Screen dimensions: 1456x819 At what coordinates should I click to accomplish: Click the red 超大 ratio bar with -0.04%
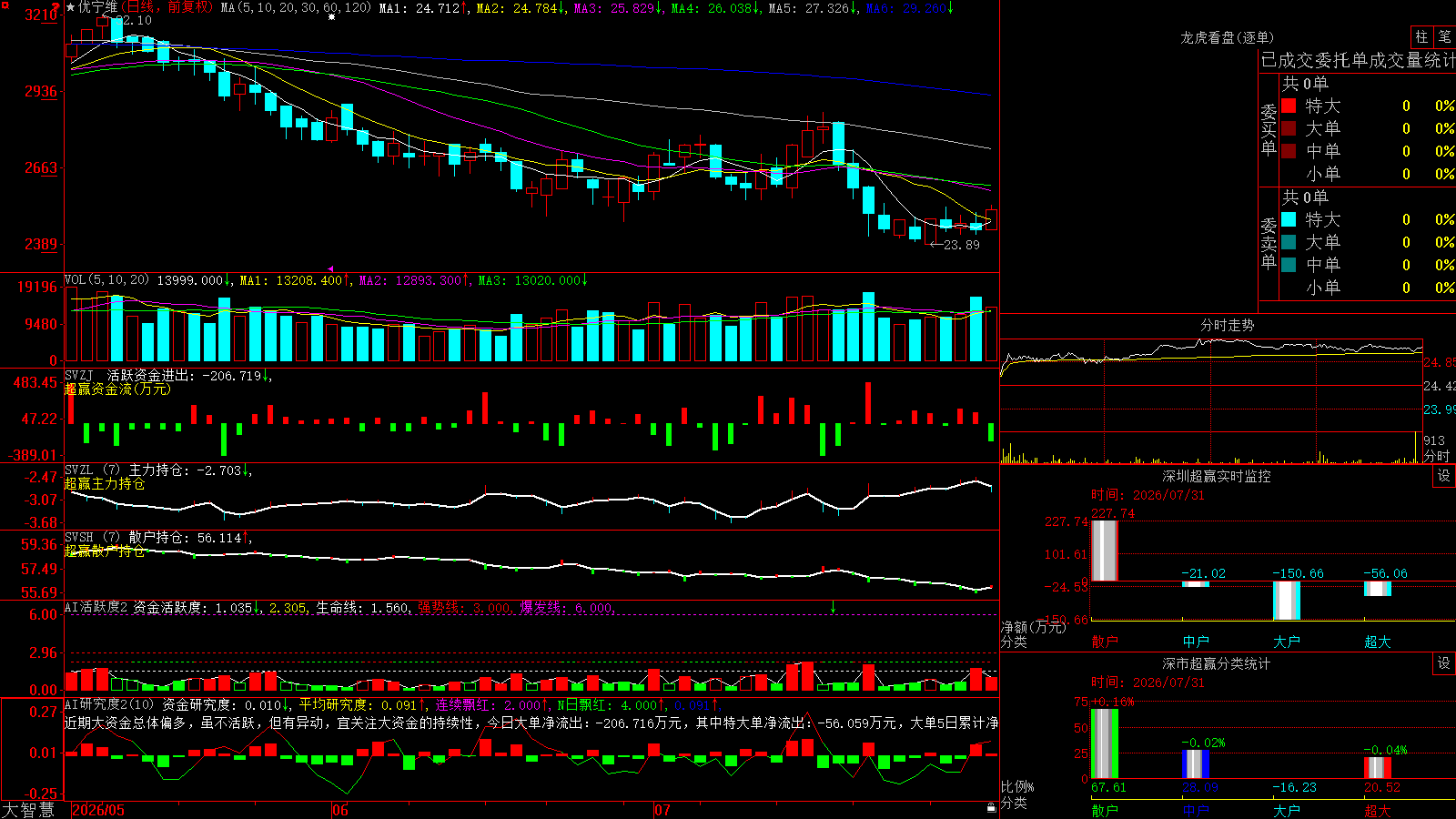(1378, 768)
